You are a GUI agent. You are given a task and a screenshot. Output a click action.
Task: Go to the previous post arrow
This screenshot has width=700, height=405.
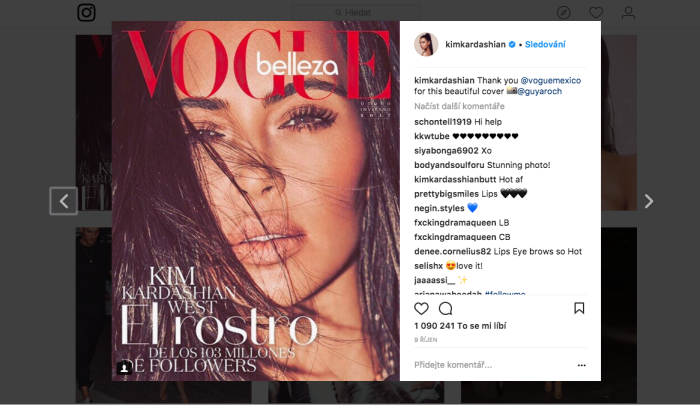pos(63,201)
